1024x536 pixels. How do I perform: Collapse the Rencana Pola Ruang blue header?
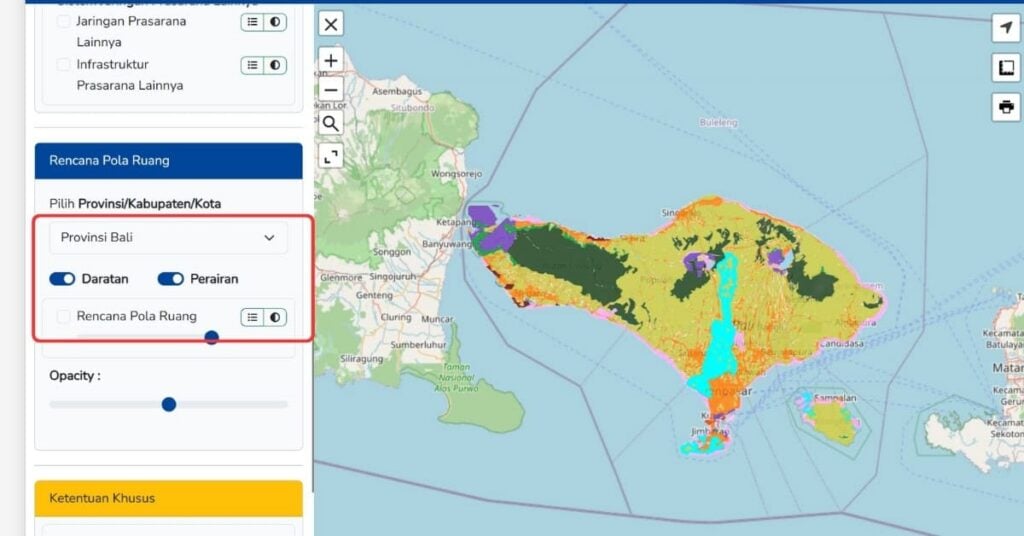point(168,161)
